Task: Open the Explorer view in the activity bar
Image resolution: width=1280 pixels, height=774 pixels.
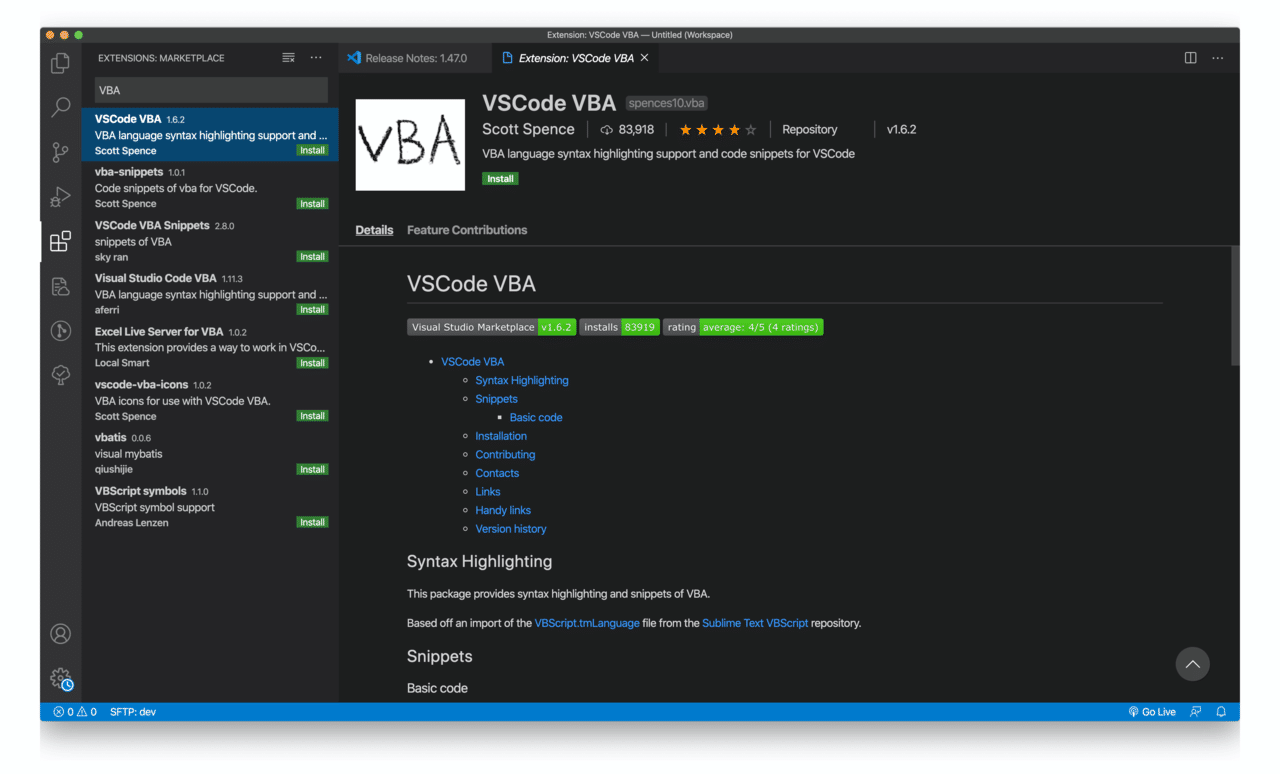Action: click(x=61, y=63)
